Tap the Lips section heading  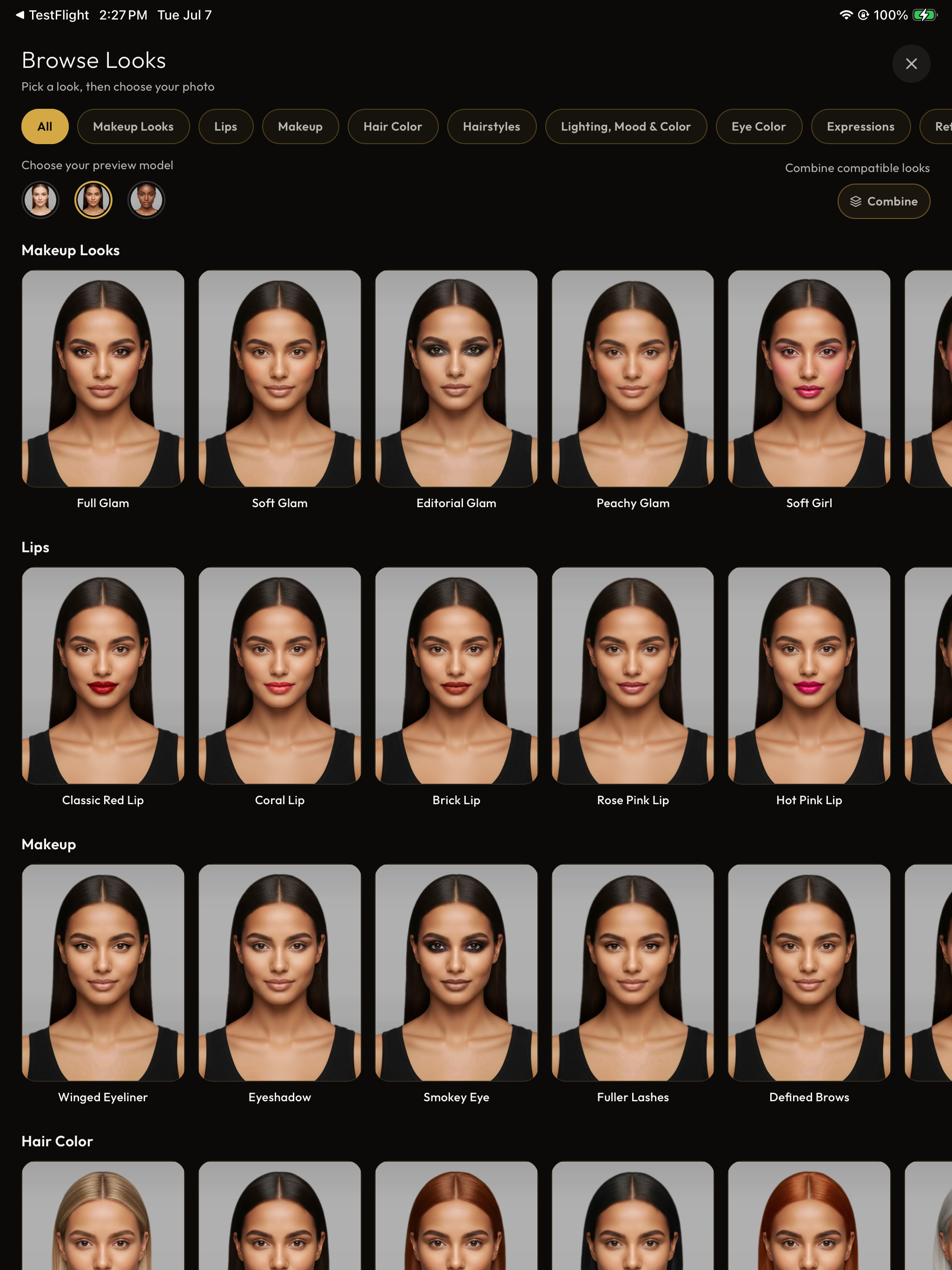(x=35, y=547)
